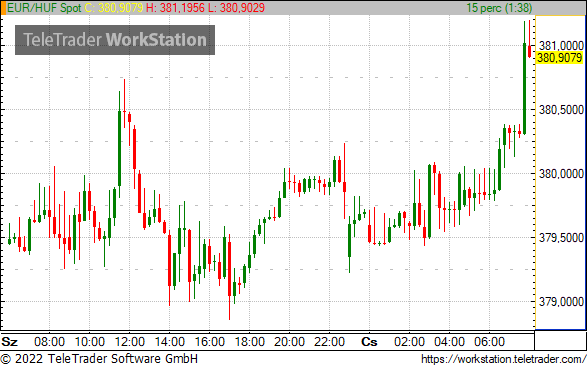587x368 pixels.
Task: Click the high value H: 381,1956 in header
Action: [x=175, y=8]
